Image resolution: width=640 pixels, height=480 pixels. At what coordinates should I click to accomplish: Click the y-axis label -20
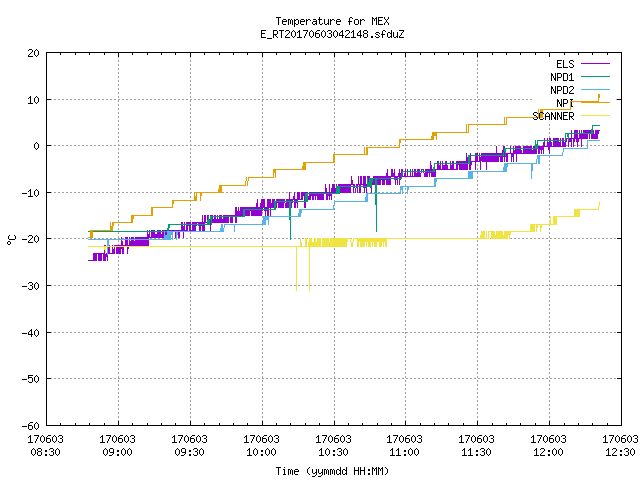[x=31, y=239]
